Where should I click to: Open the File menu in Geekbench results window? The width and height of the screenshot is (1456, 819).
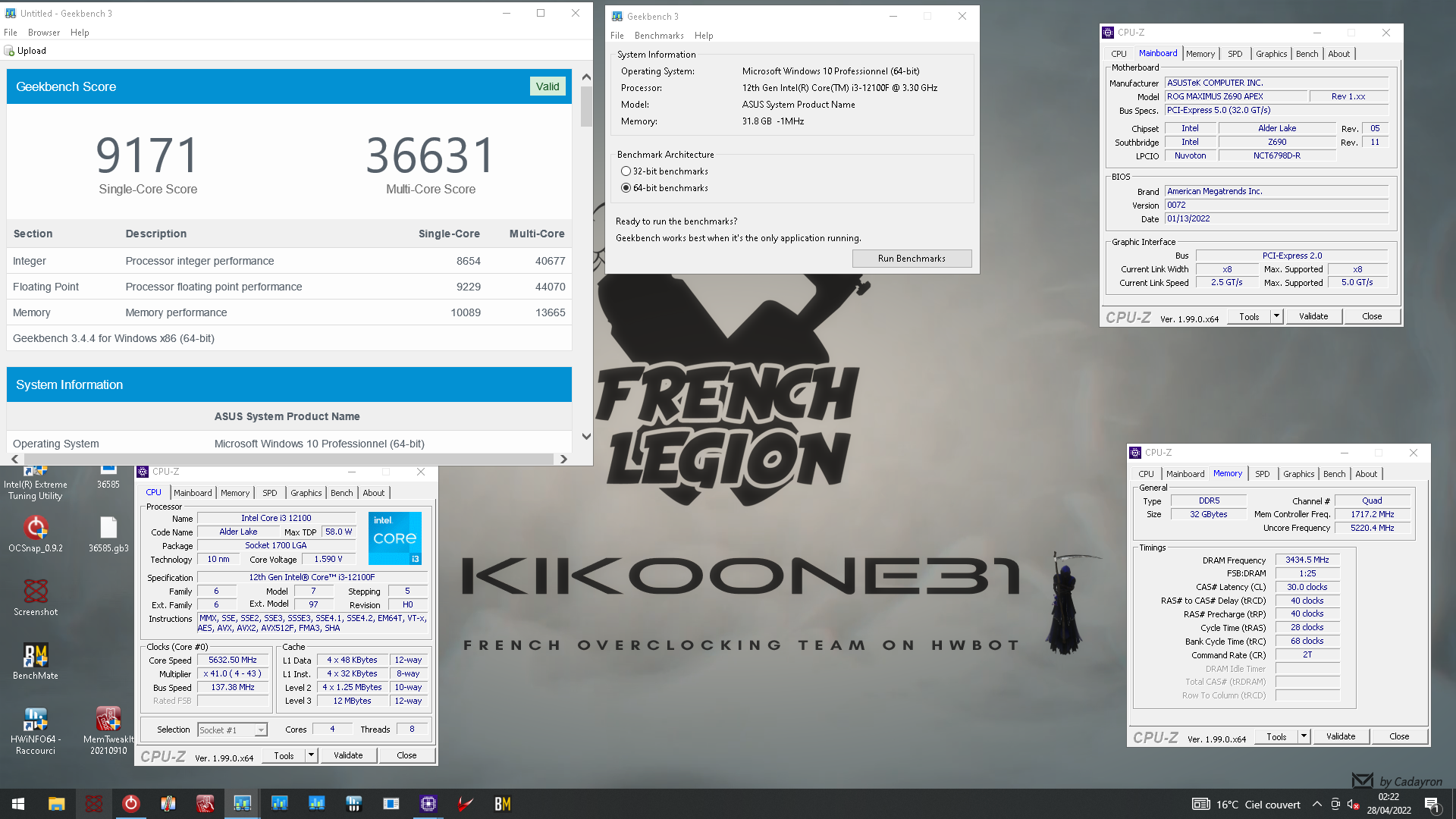coord(11,33)
